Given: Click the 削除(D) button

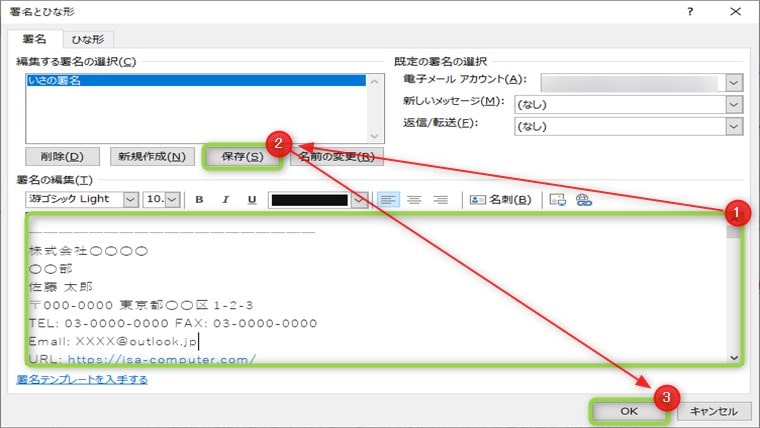Looking at the screenshot, I should click(x=62, y=157).
